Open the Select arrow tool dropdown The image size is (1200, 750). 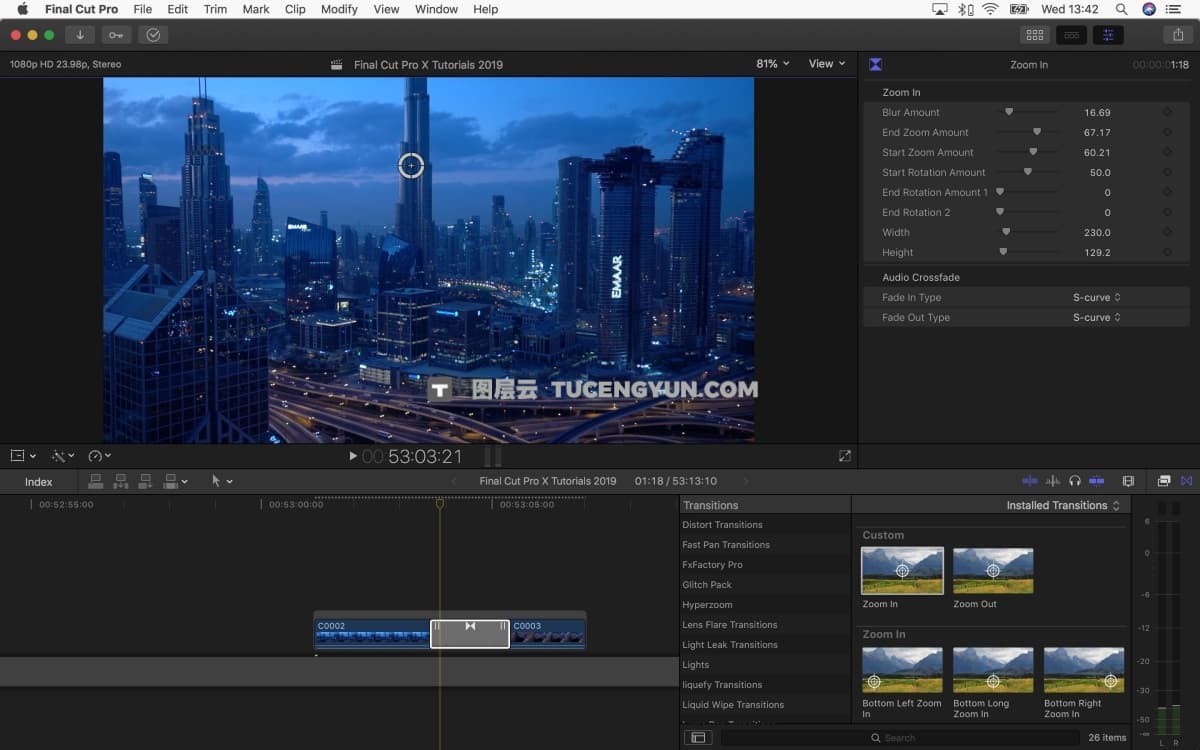(x=222, y=481)
